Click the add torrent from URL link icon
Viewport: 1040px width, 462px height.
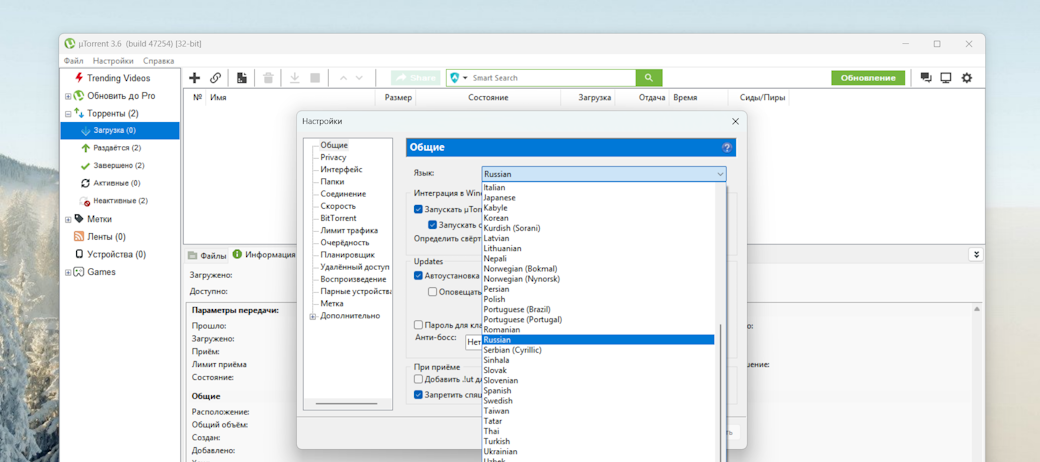(216, 78)
